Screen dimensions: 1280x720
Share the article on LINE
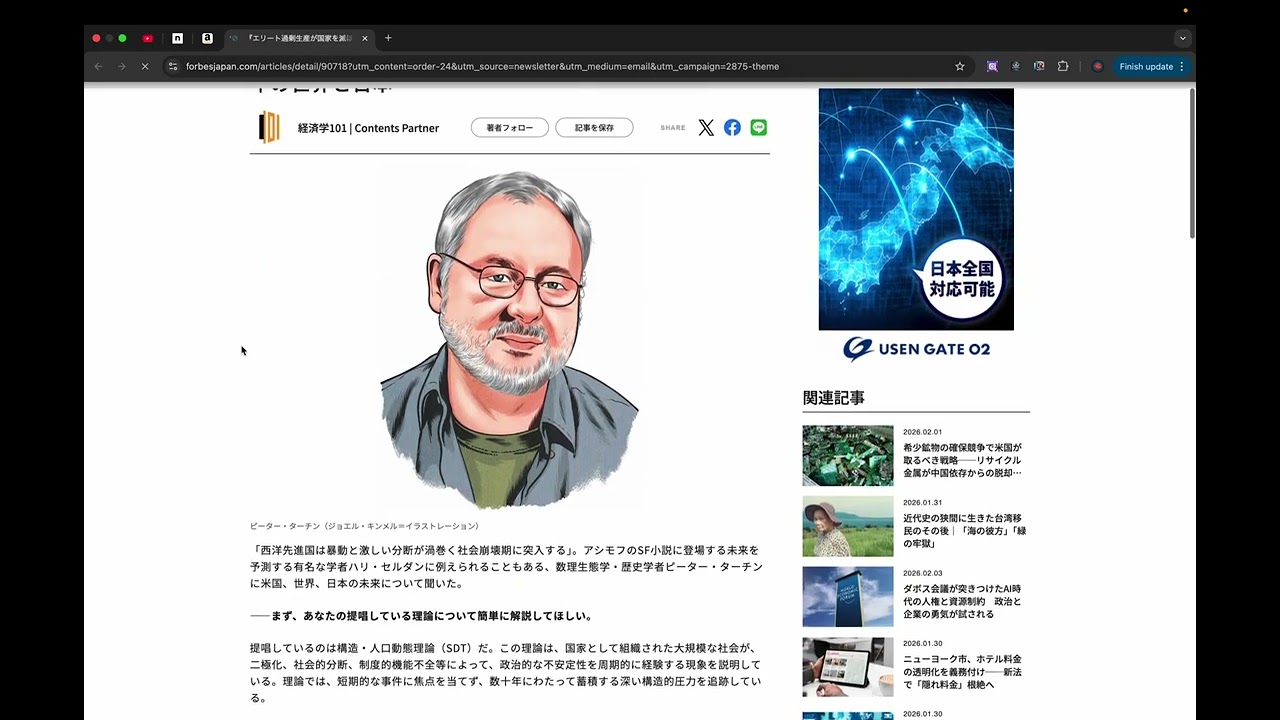[759, 128]
